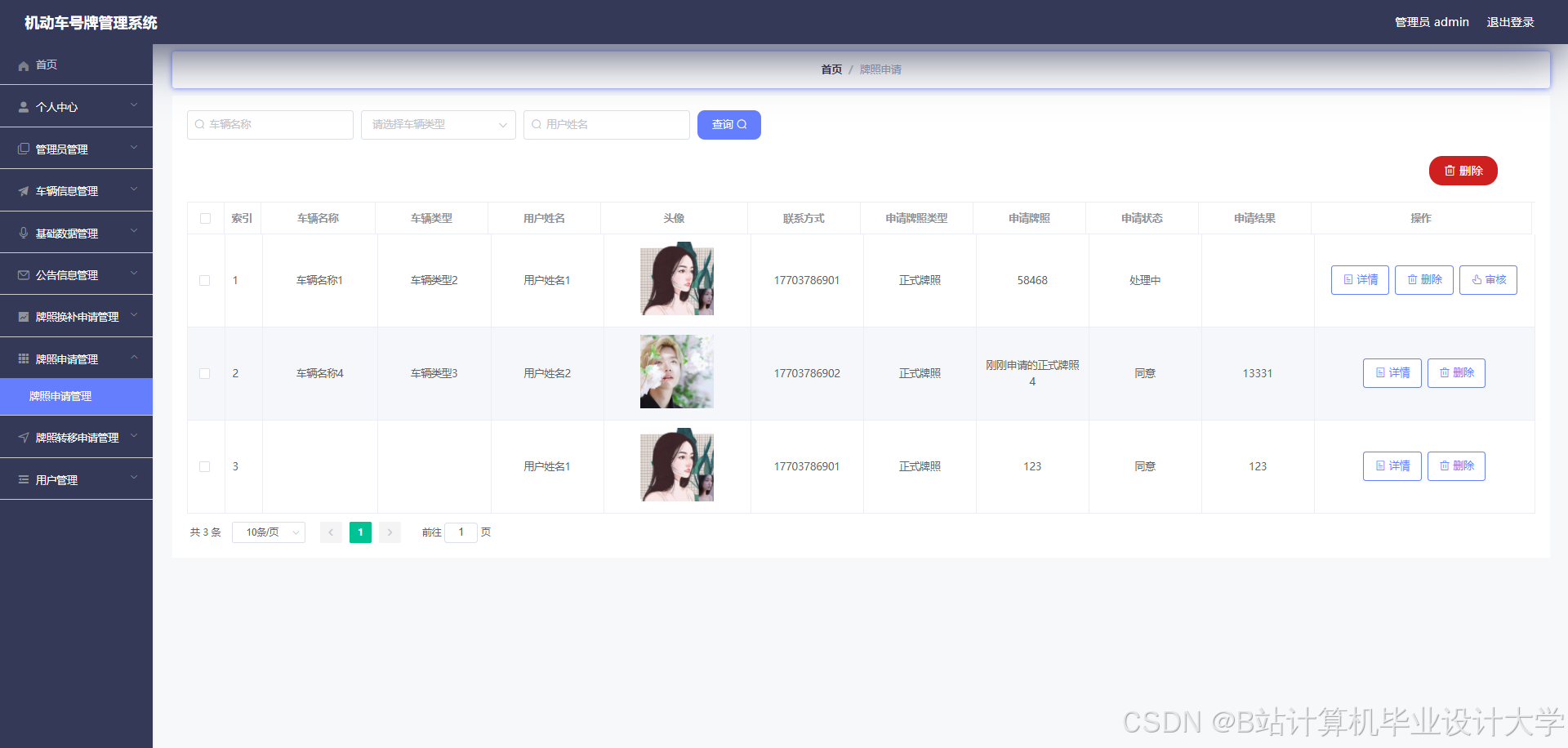
Task: Check the checkbox for row 1 车辆名称1
Action: 205,280
